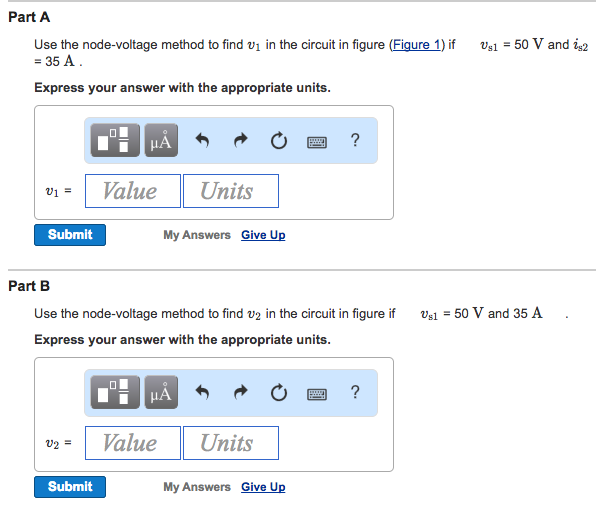
Task: Select the v1 Value input field
Action: pyautogui.click(x=133, y=191)
